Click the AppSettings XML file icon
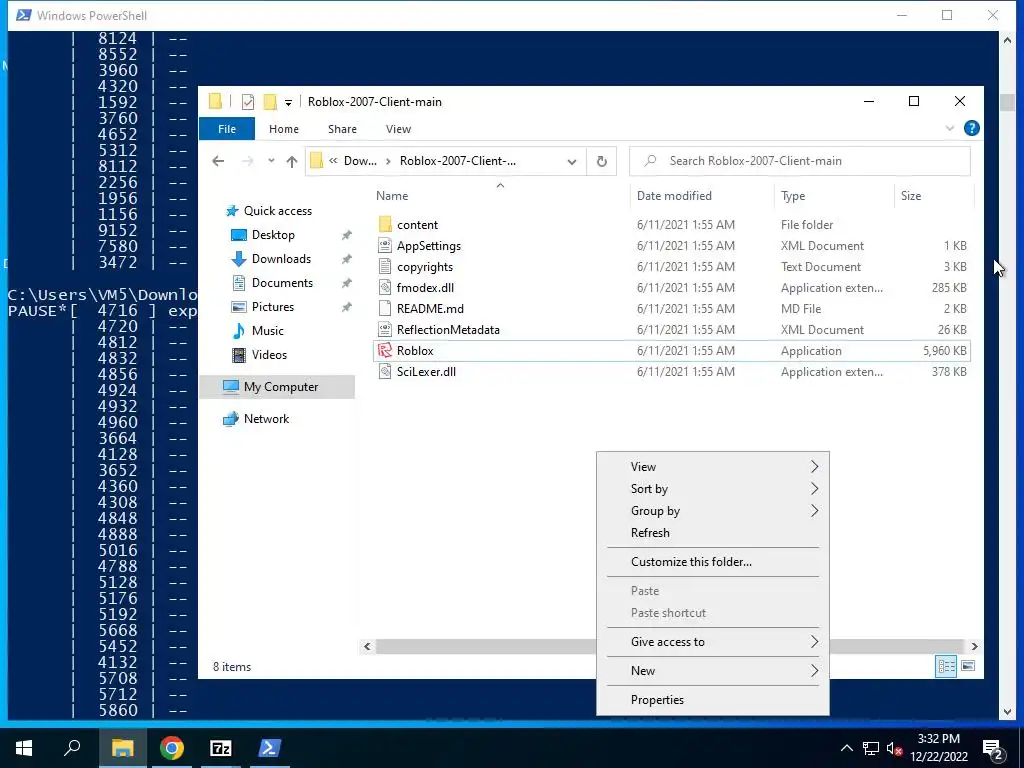Image resolution: width=1024 pixels, height=768 pixels. coord(385,246)
